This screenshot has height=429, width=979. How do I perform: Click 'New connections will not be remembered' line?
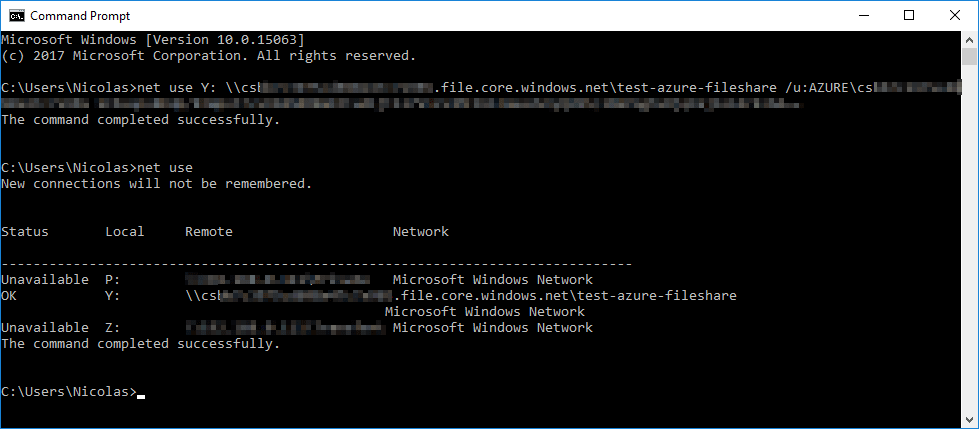(156, 184)
